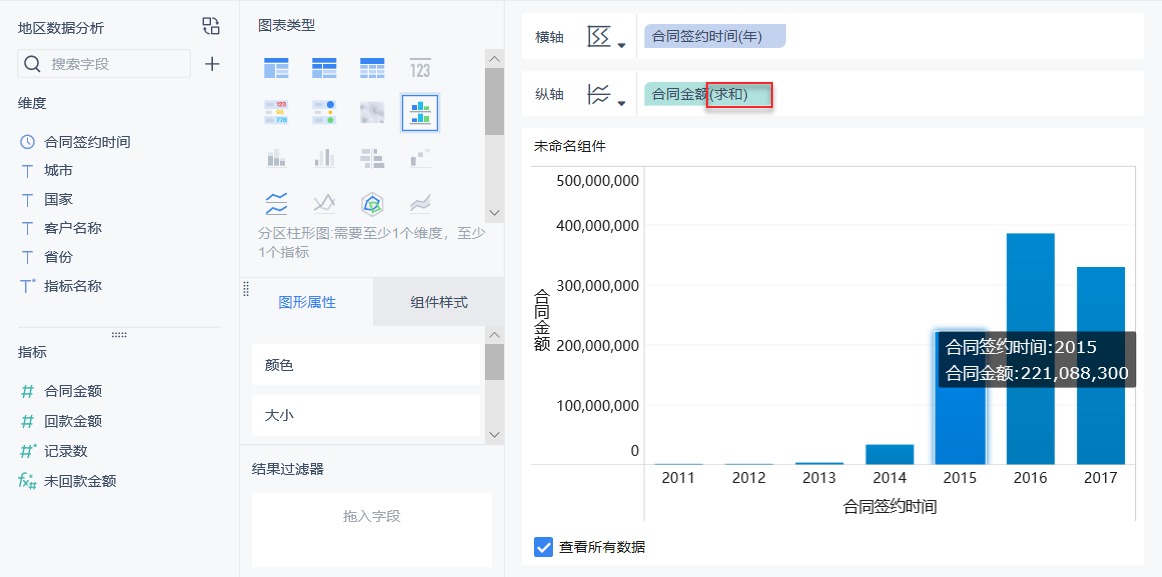This screenshot has width=1162, height=577.
Task: Click the 2014 bar in chart
Action: point(889,455)
